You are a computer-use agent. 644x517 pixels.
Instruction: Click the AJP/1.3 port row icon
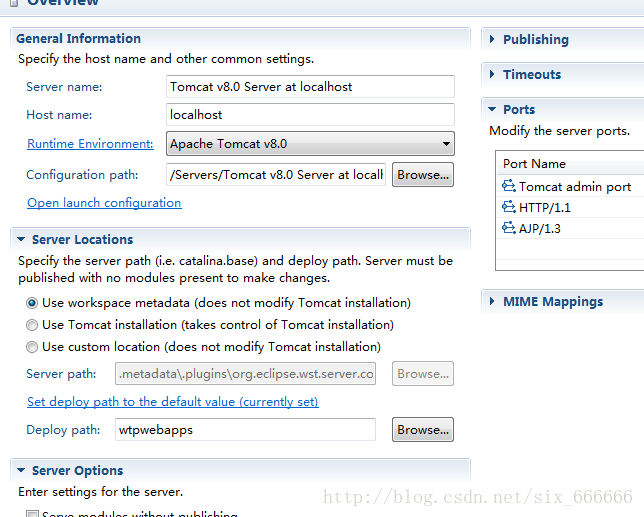508,227
